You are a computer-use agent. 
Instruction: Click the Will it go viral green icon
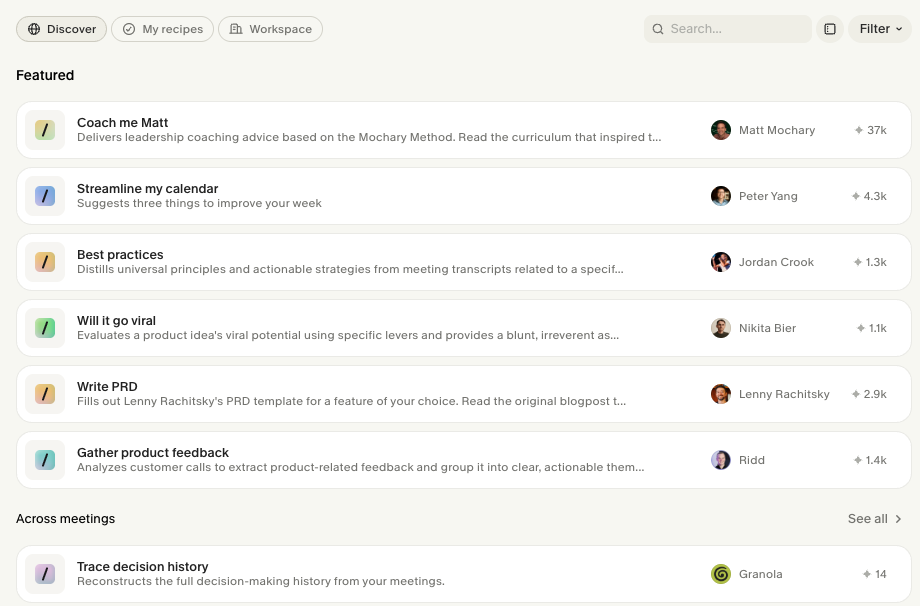coord(45,328)
